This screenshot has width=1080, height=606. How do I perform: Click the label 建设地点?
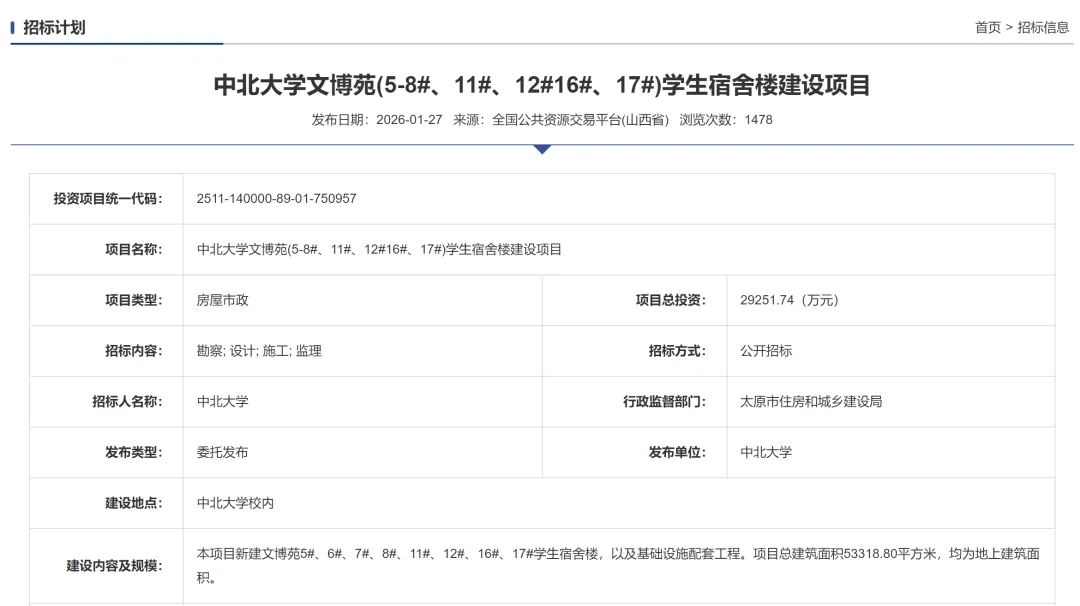134,503
